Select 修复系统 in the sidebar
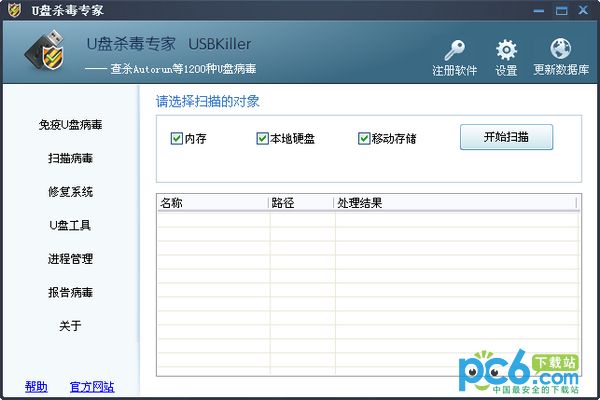The width and height of the screenshot is (600, 400). (70, 192)
